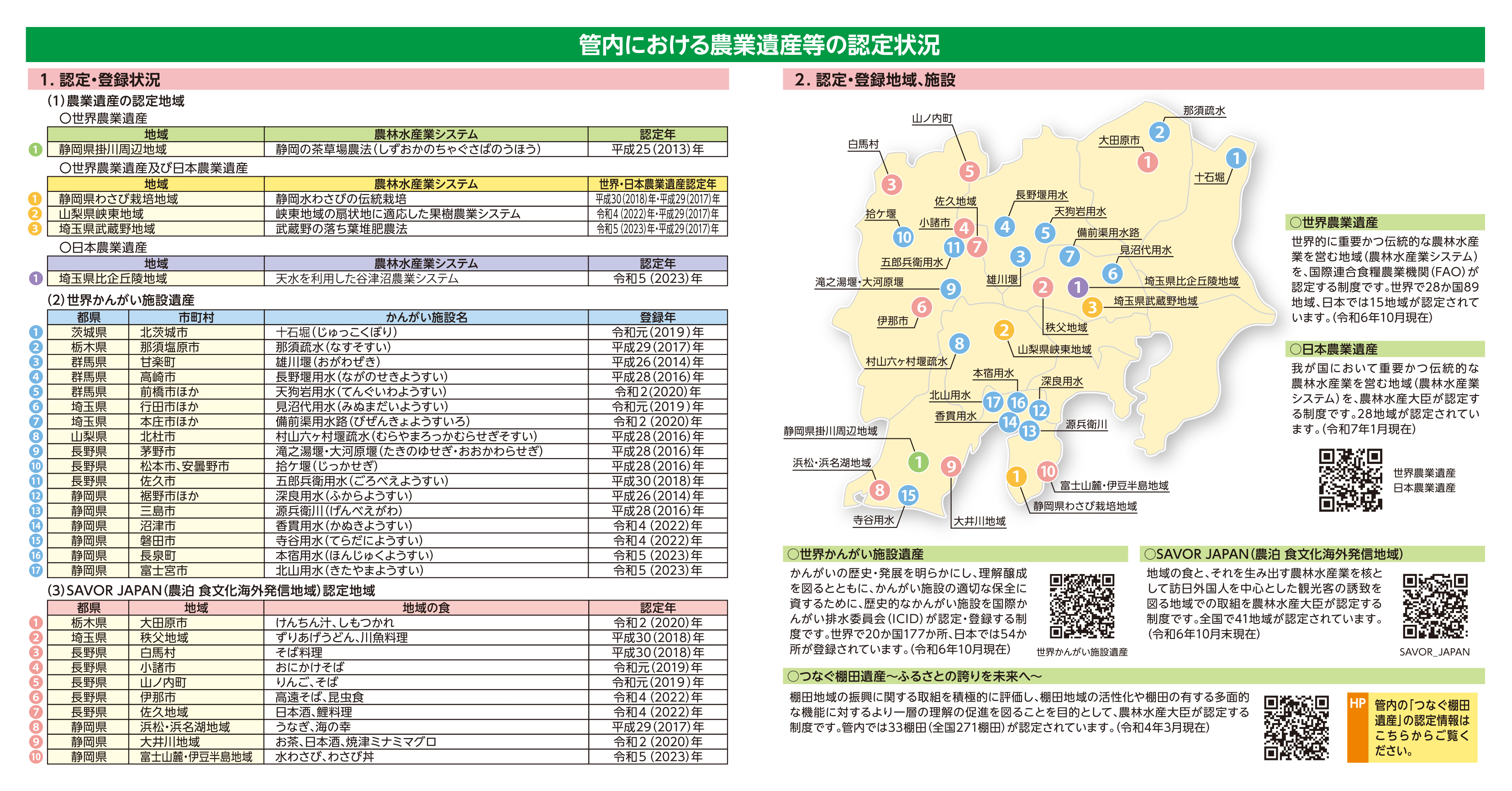The image size is (1512, 791).
Task: Click pink map marker 8 for 浜松・浜名湖地域
Action: tap(879, 490)
